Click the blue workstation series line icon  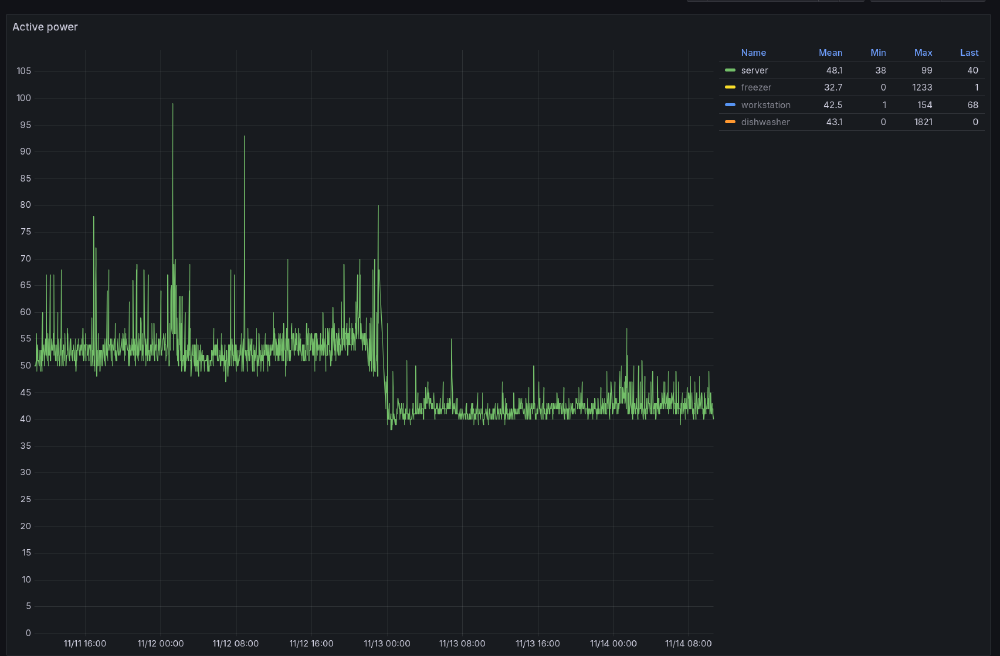click(x=731, y=104)
